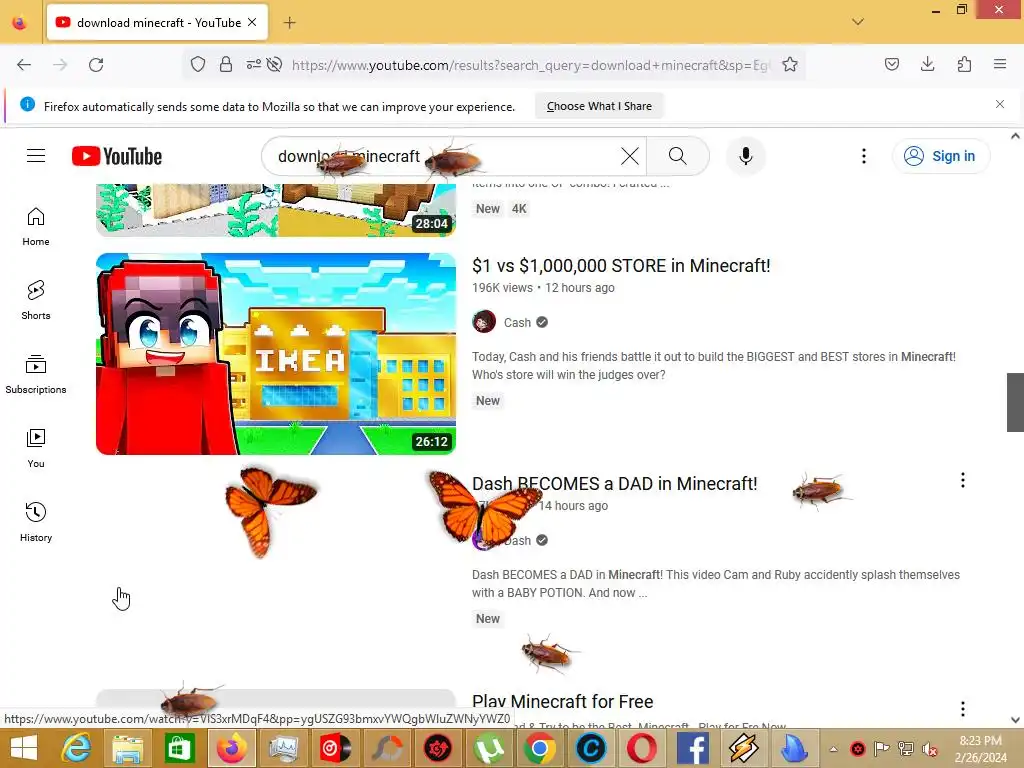This screenshot has height=768, width=1024.
Task: Expand the list all tabs chevron
Action: point(857,22)
